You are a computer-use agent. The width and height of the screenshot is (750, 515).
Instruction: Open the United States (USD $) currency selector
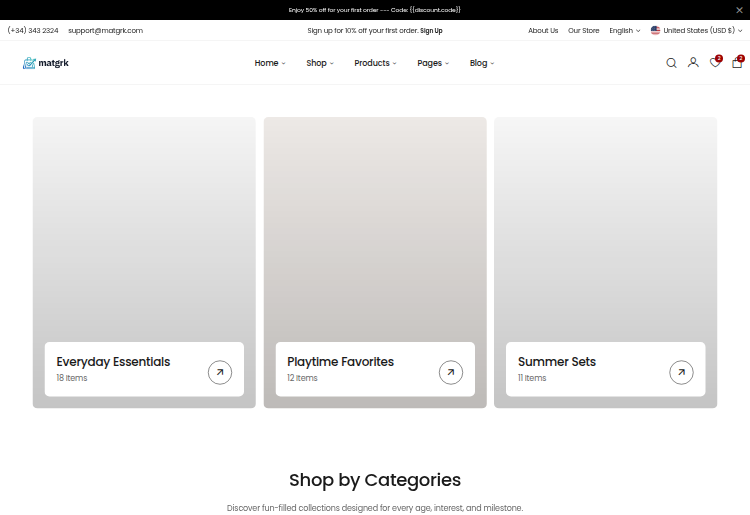696,31
